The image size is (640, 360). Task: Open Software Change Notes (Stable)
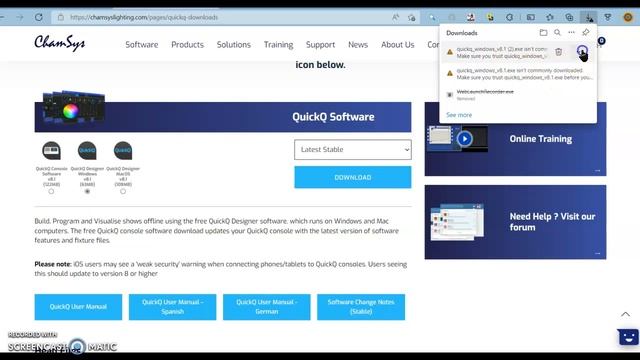click(x=361, y=307)
